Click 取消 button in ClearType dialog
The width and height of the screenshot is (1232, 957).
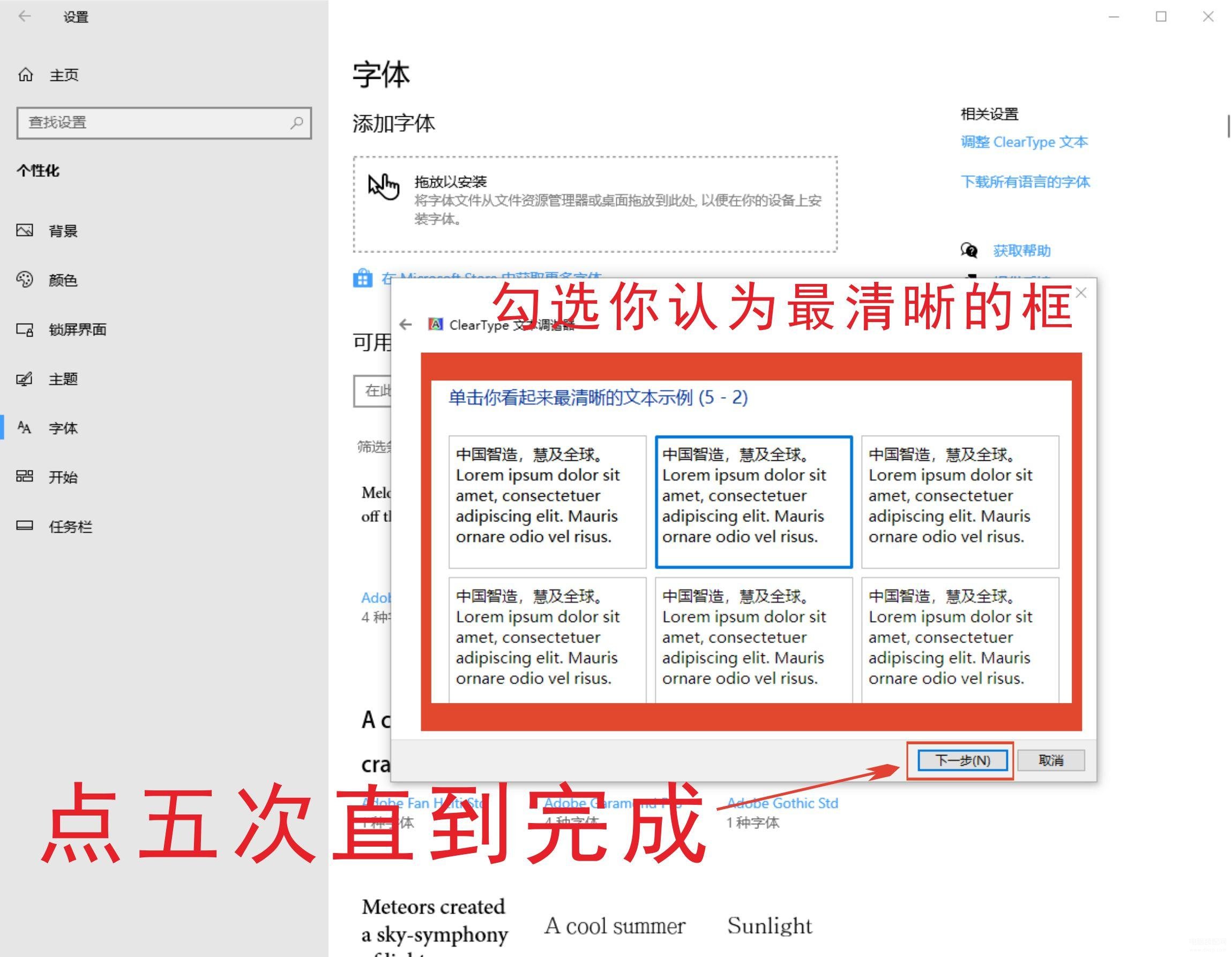(1051, 760)
